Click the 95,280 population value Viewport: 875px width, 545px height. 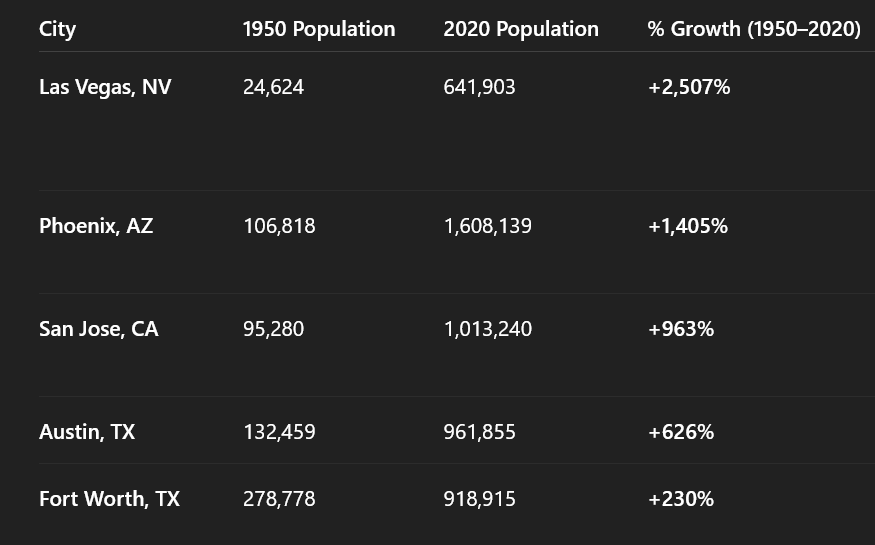pos(273,329)
